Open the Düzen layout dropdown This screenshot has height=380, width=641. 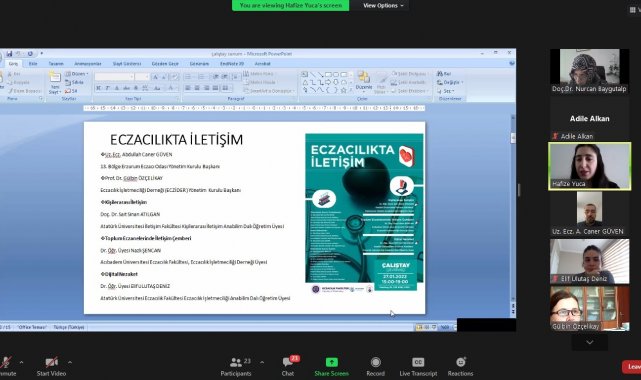coord(76,74)
